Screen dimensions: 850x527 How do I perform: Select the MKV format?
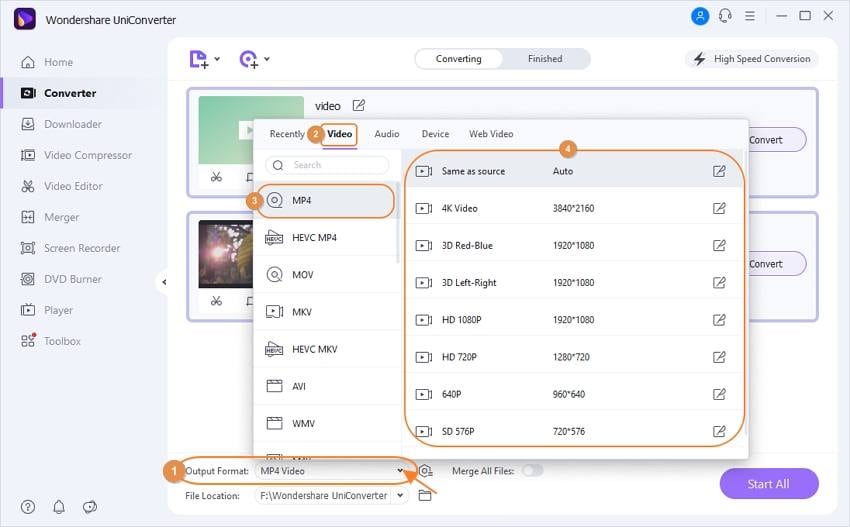(326, 312)
